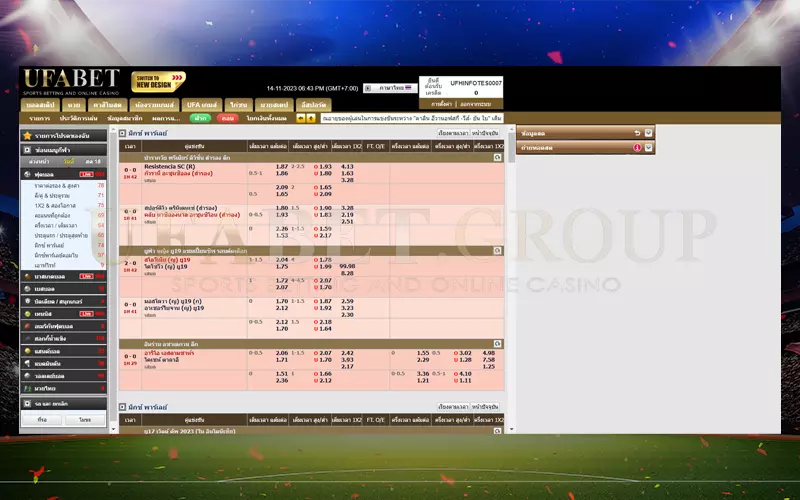800x500 pixels.
Task: Collapse the first mix parlay section box
Action: tap(123, 133)
